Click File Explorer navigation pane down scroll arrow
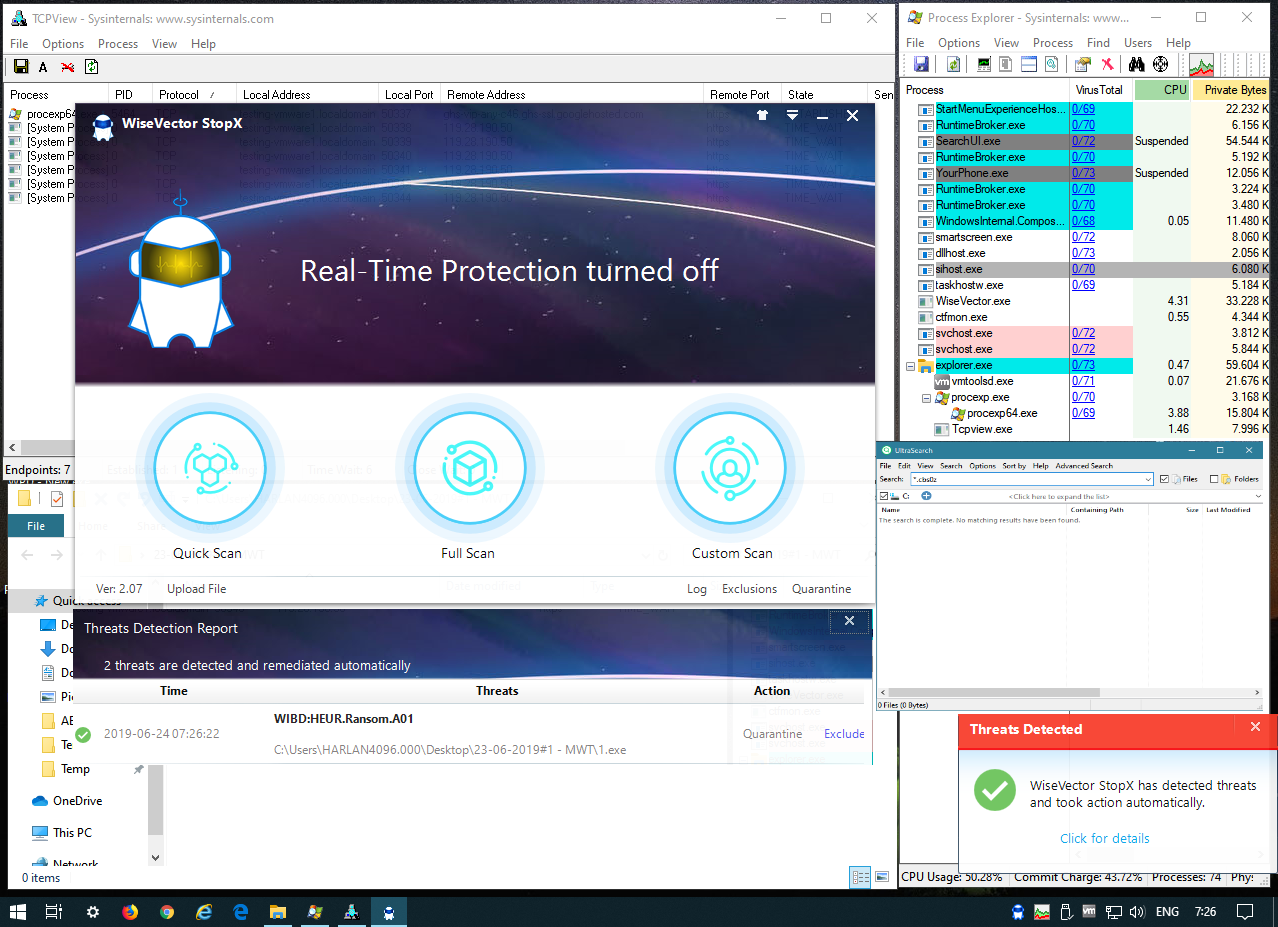The width and height of the screenshot is (1278, 927). click(x=155, y=857)
